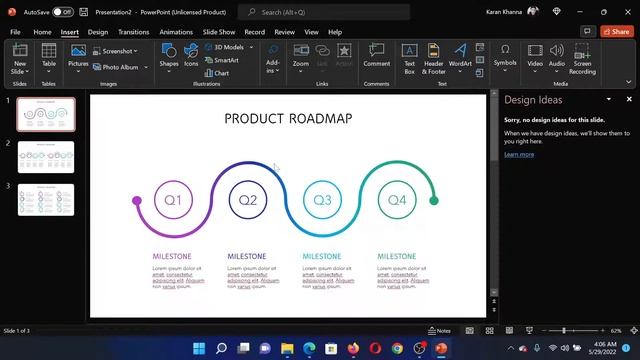This screenshot has height=360, width=640.
Task: Click the Slide Number icon
Action: tap(480, 60)
